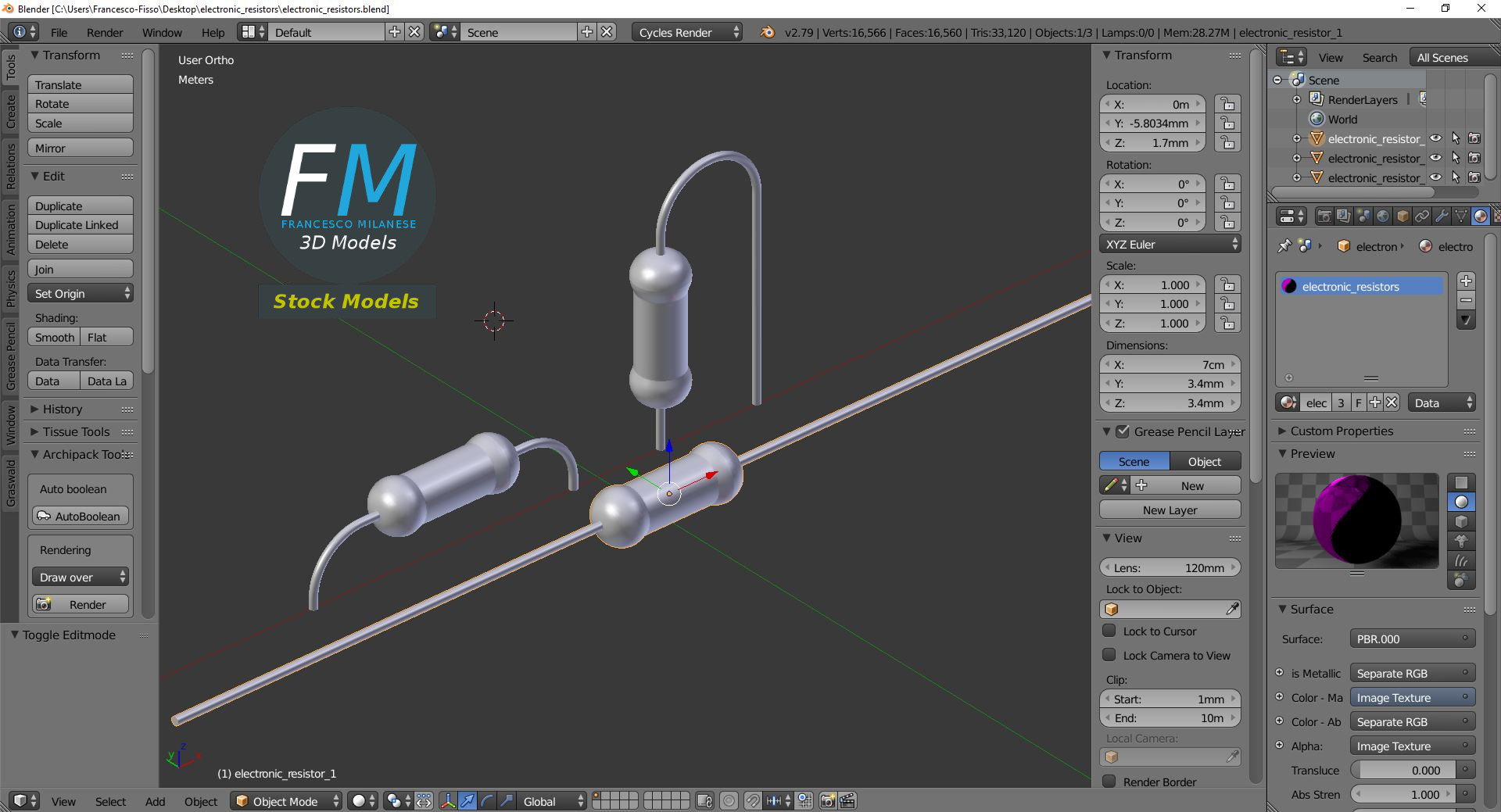Click Blender logo icon in info header
This screenshot has height=812, width=1501.
[768, 32]
